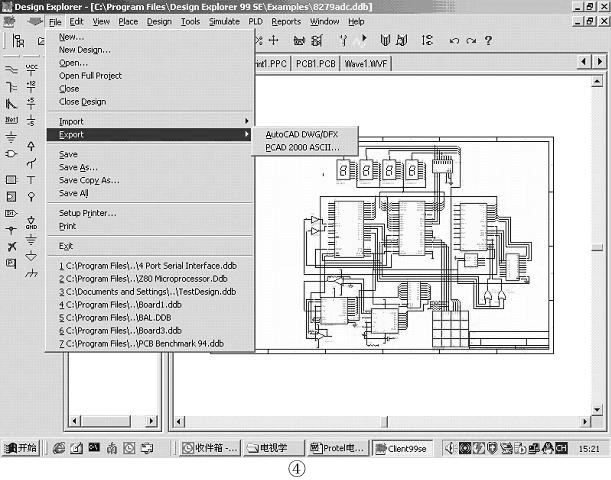Click the Help question mark toolbar icon
Screen dimensions: 611x480
coord(488,41)
